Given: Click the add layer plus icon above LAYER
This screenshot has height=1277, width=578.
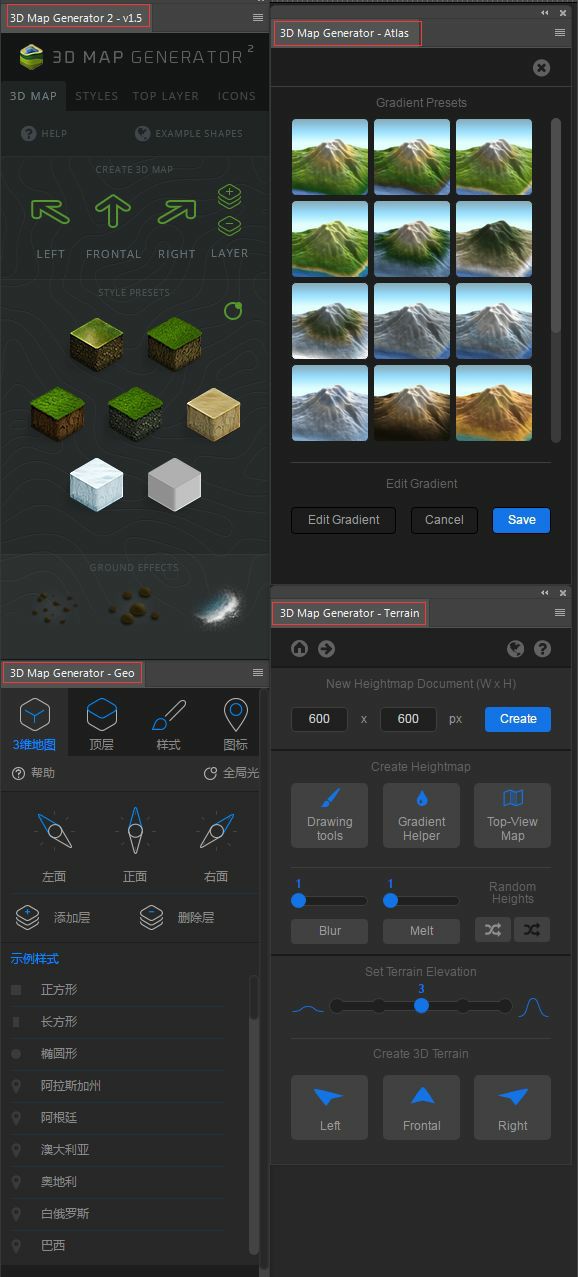Looking at the screenshot, I should (229, 195).
